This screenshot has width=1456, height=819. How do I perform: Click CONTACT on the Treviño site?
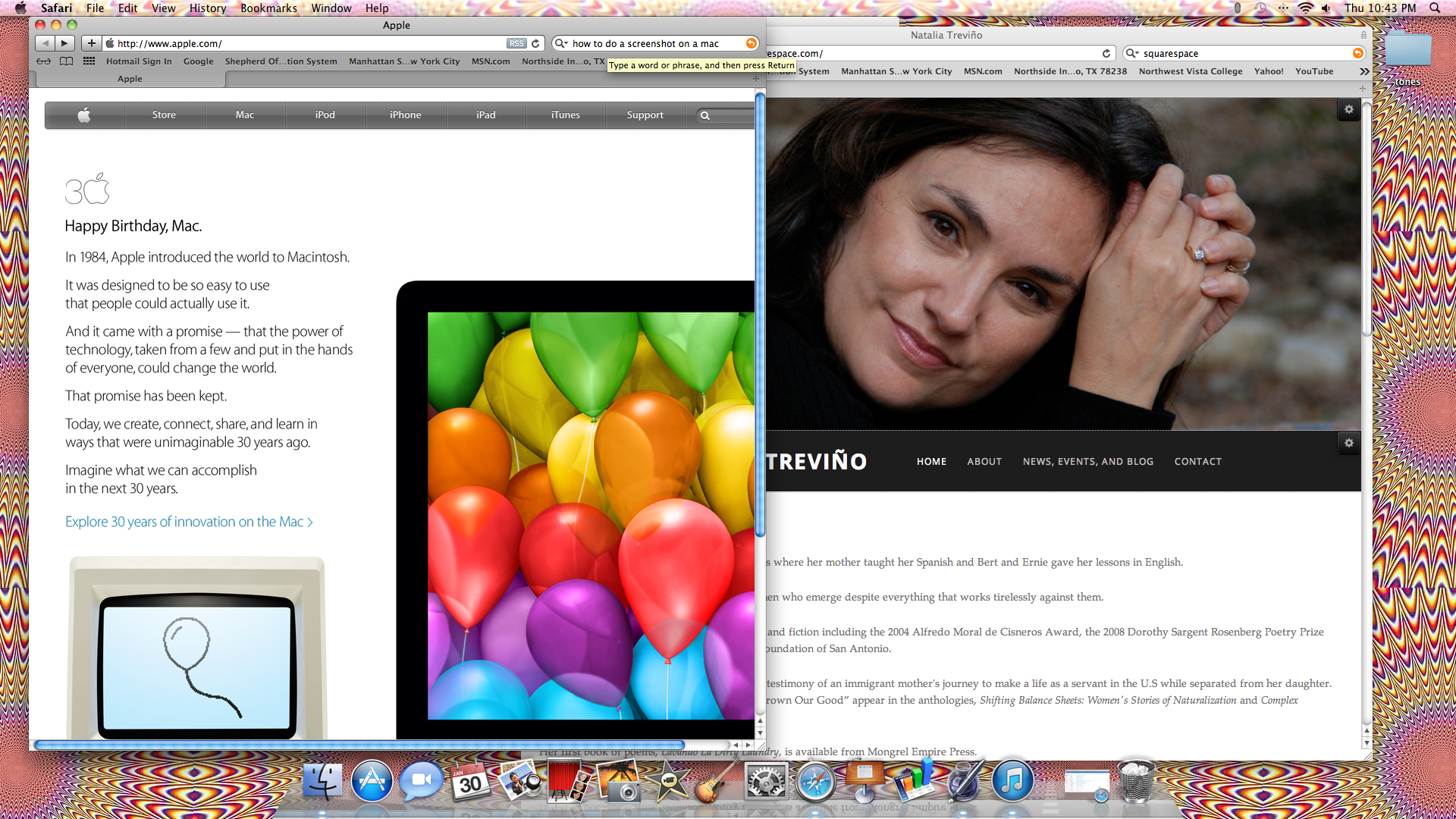(x=1198, y=461)
